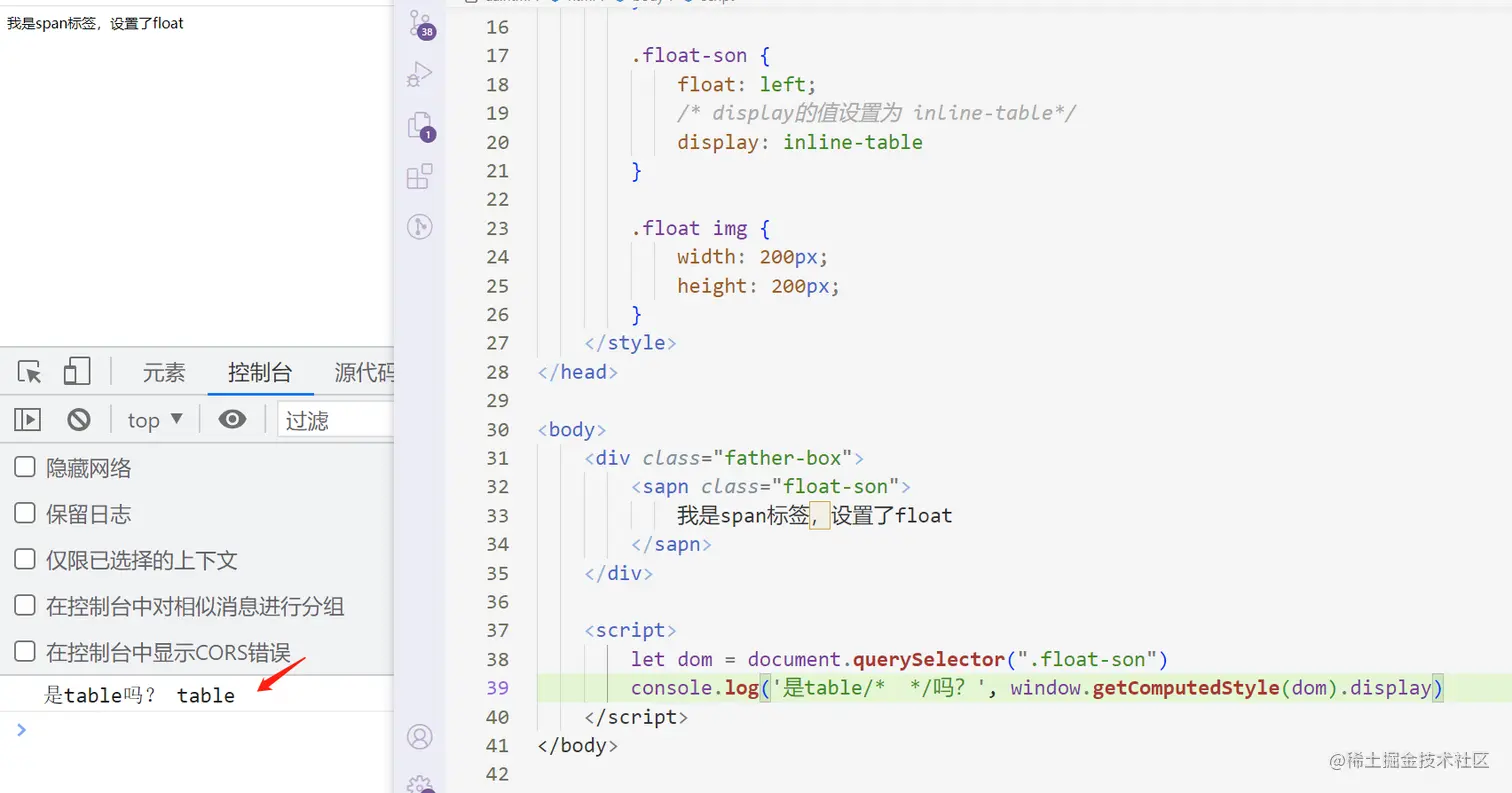Click the page text 我是span标签，设置了float
This screenshot has height=793, width=1512.
click(x=95, y=22)
